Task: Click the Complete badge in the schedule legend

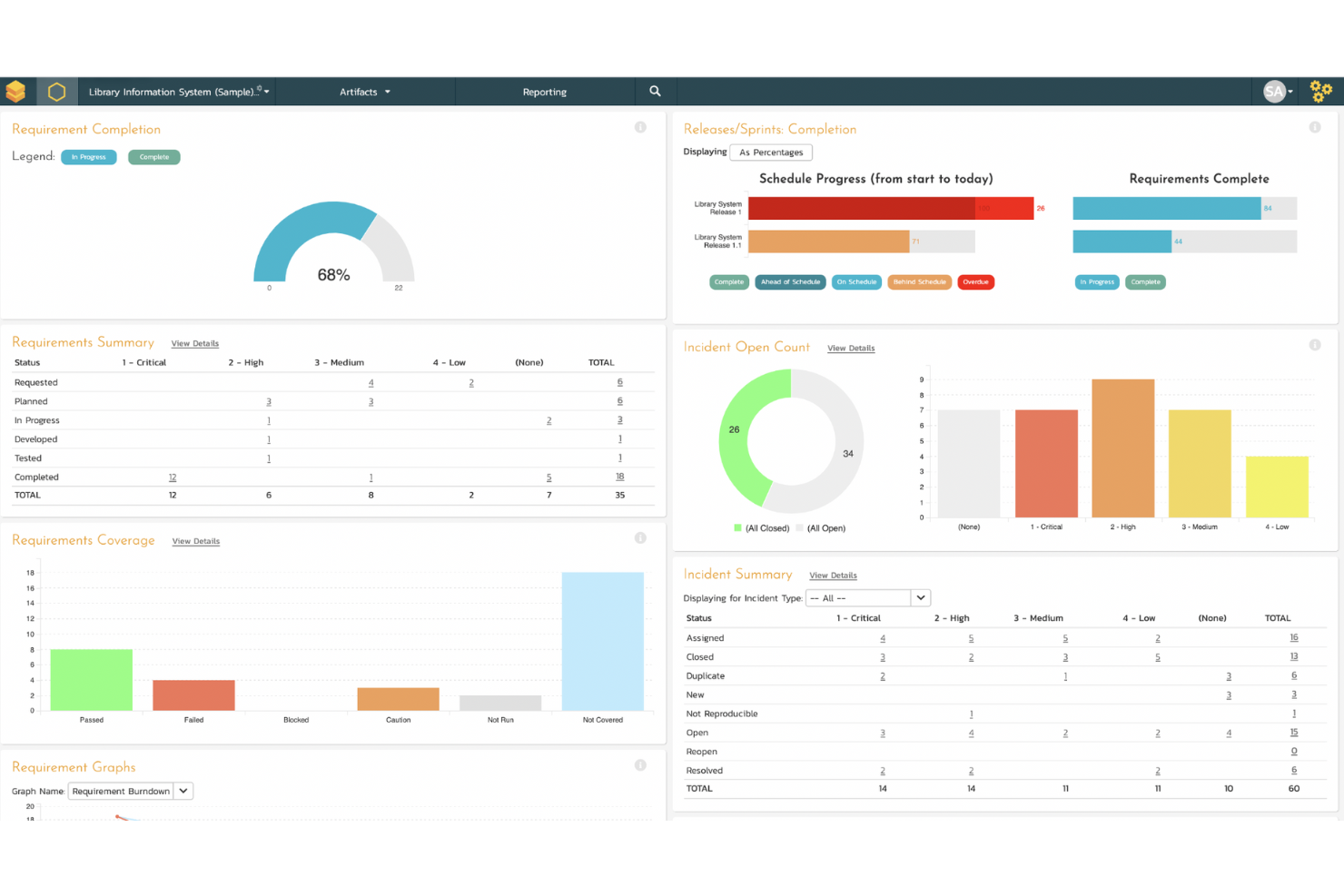Action: [729, 282]
